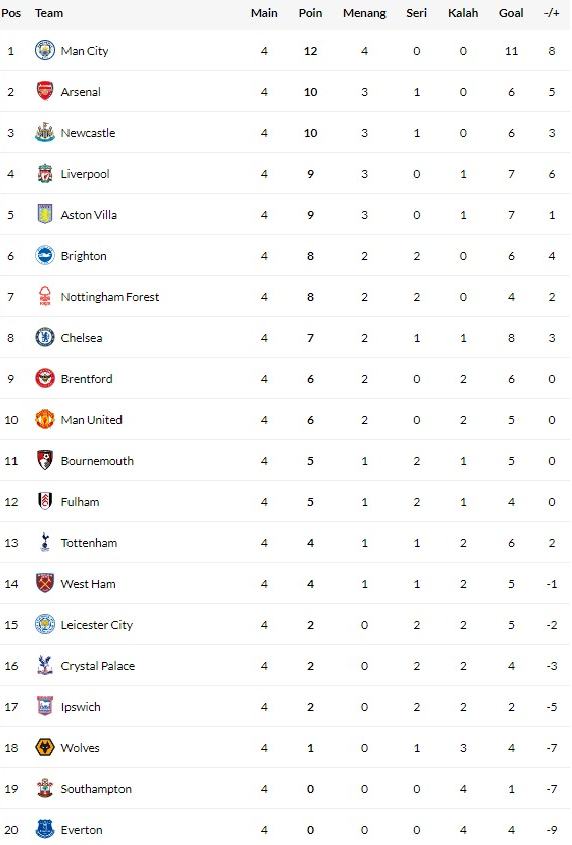Select the Menang column header
Image resolution: width=572 pixels, height=845 pixels.
click(x=364, y=13)
